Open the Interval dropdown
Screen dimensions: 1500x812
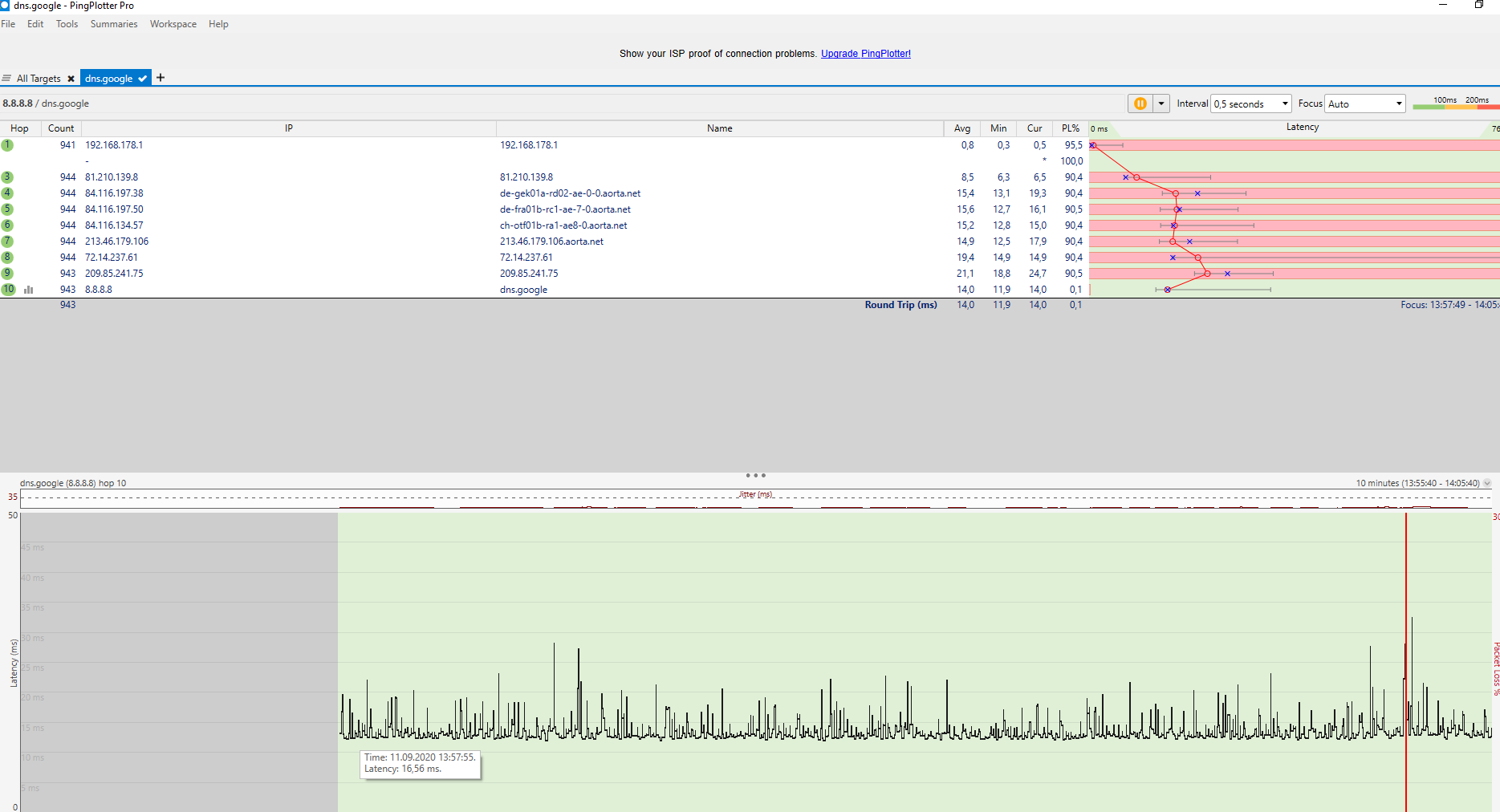[1250, 104]
